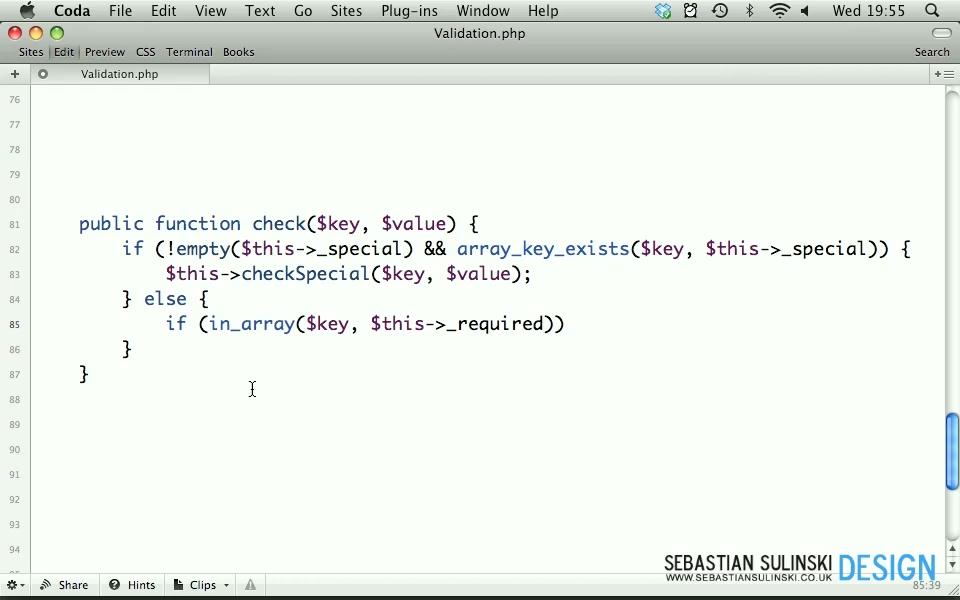Open the Help menu
This screenshot has height=600, width=960.
pos(542,10)
